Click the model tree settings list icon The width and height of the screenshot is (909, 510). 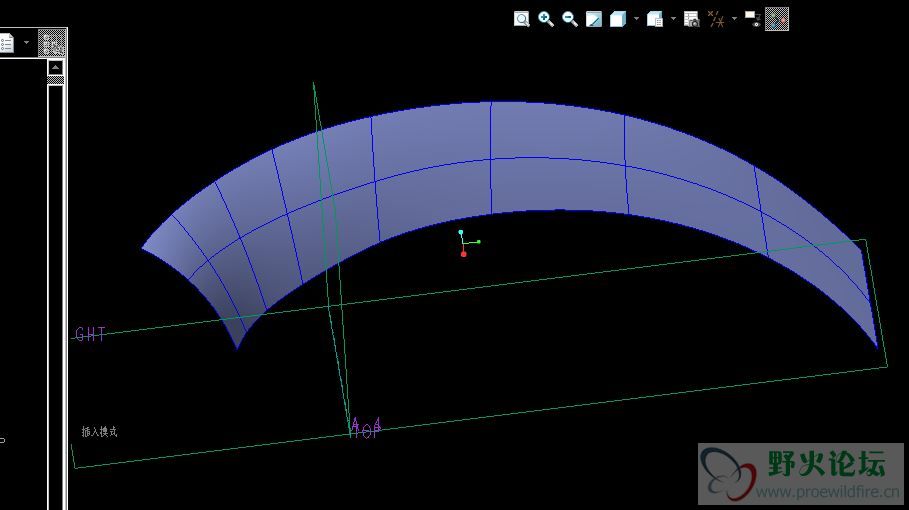tap(6, 43)
